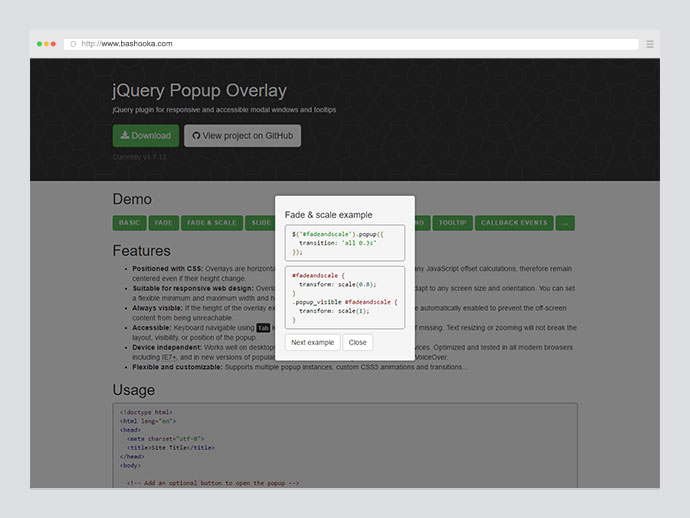The width and height of the screenshot is (690, 518).
Task: Click Next example in popup
Action: (312, 342)
